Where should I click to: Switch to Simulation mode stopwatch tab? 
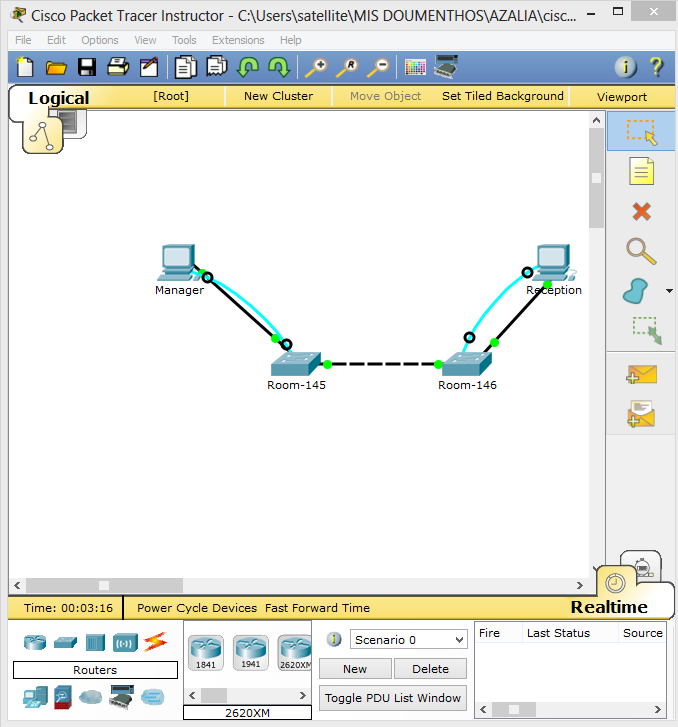(x=643, y=566)
